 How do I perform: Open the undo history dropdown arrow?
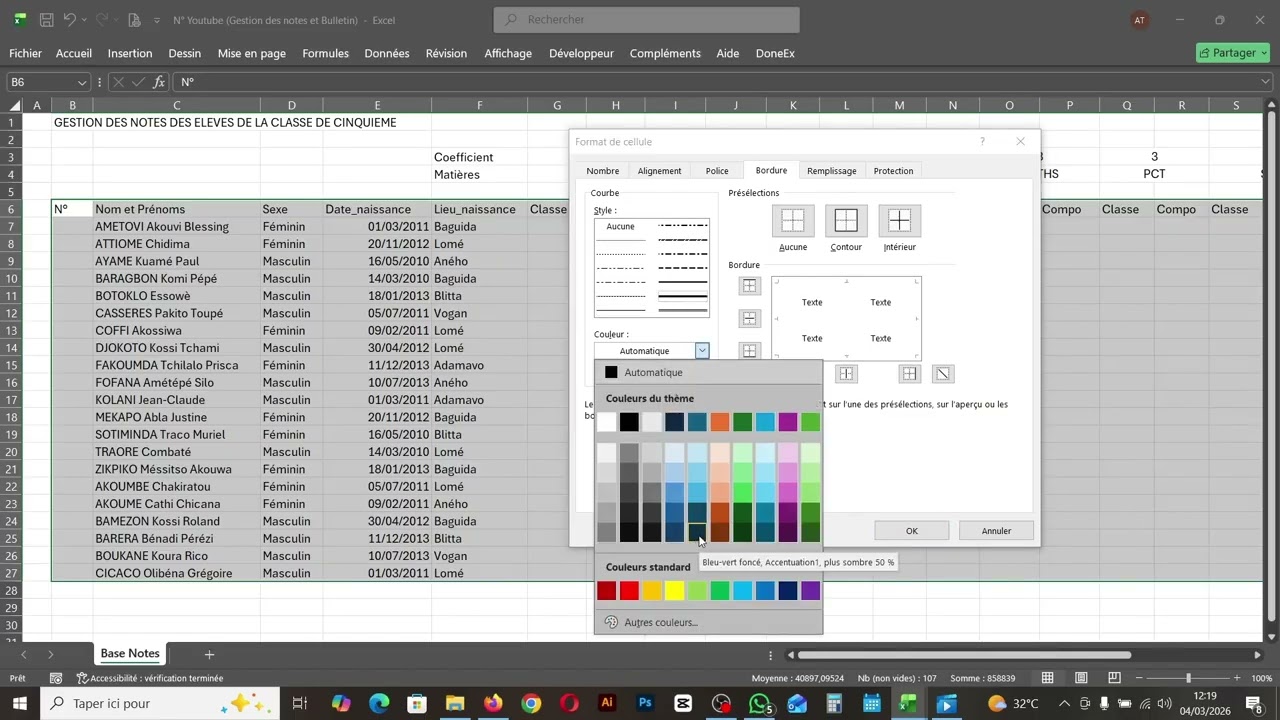pos(84,20)
